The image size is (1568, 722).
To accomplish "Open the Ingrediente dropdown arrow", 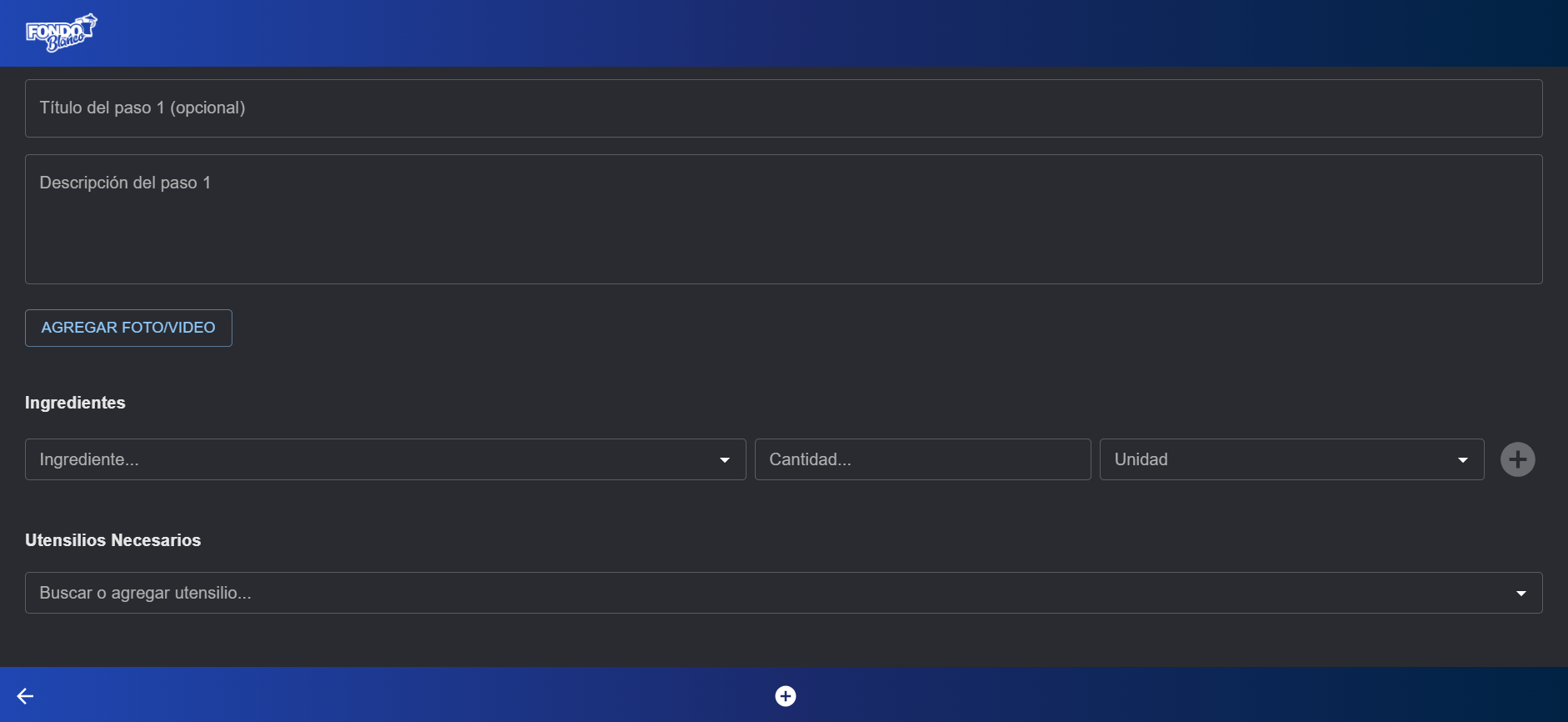I will (x=725, y=460).
